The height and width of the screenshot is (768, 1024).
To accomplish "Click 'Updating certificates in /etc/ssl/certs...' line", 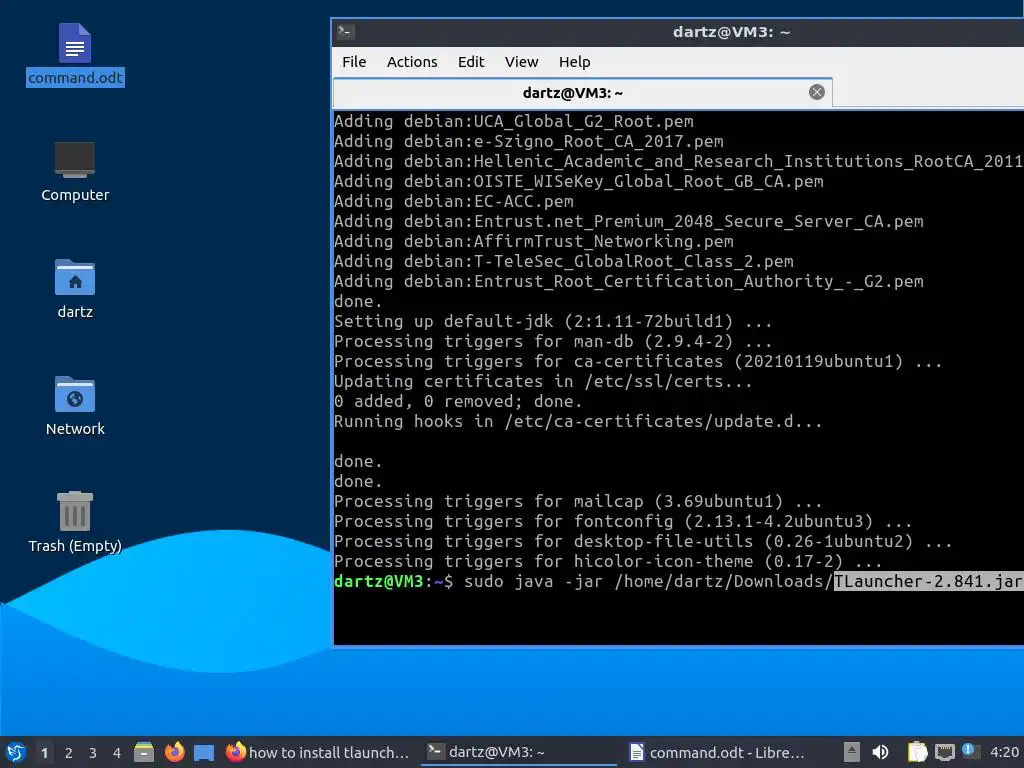I will point(543,381).
